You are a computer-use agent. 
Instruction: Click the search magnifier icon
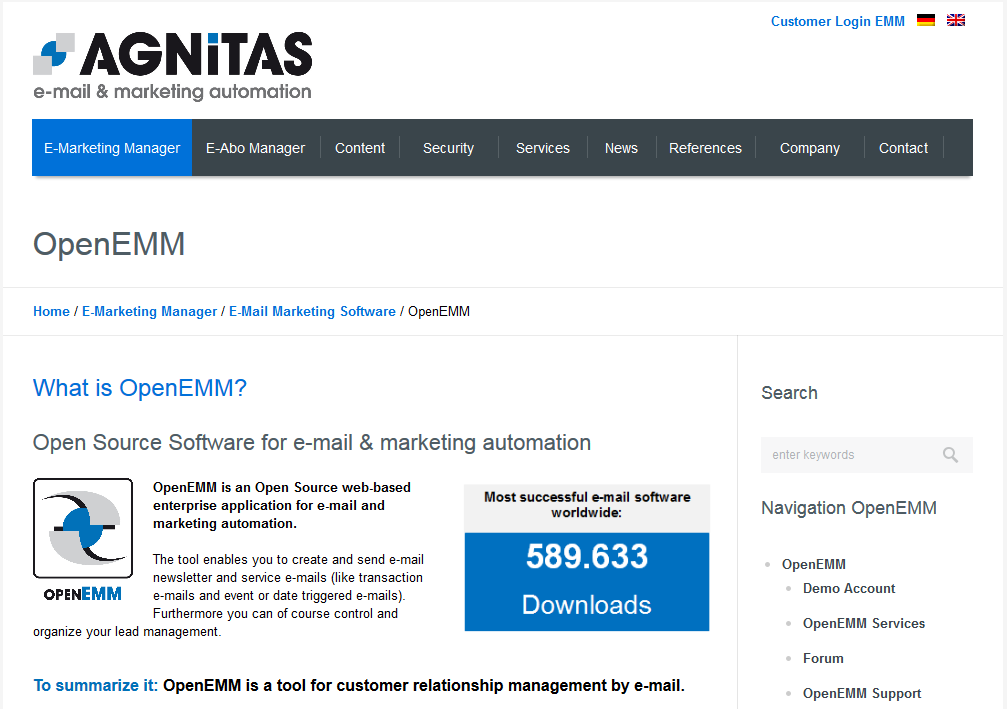pos(950,455)
